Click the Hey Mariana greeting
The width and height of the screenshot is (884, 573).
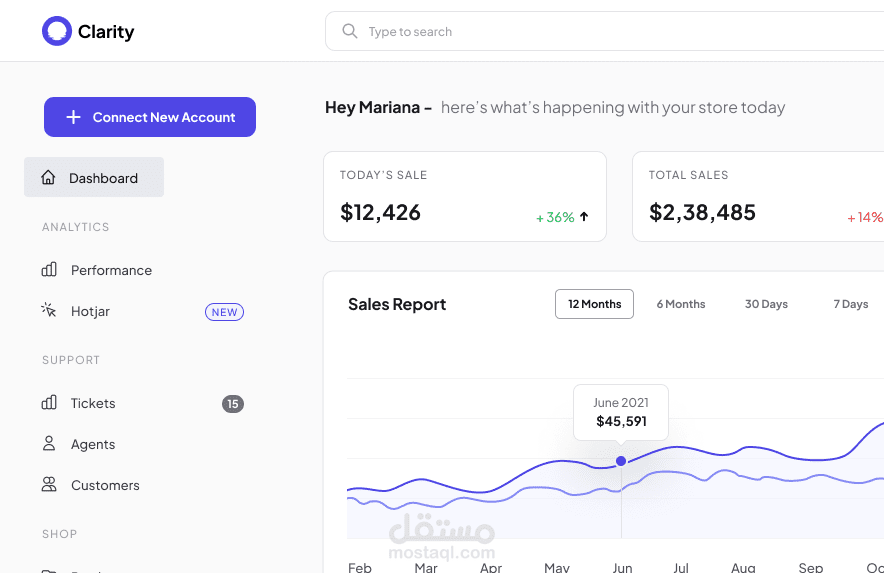tap(378, 107)
